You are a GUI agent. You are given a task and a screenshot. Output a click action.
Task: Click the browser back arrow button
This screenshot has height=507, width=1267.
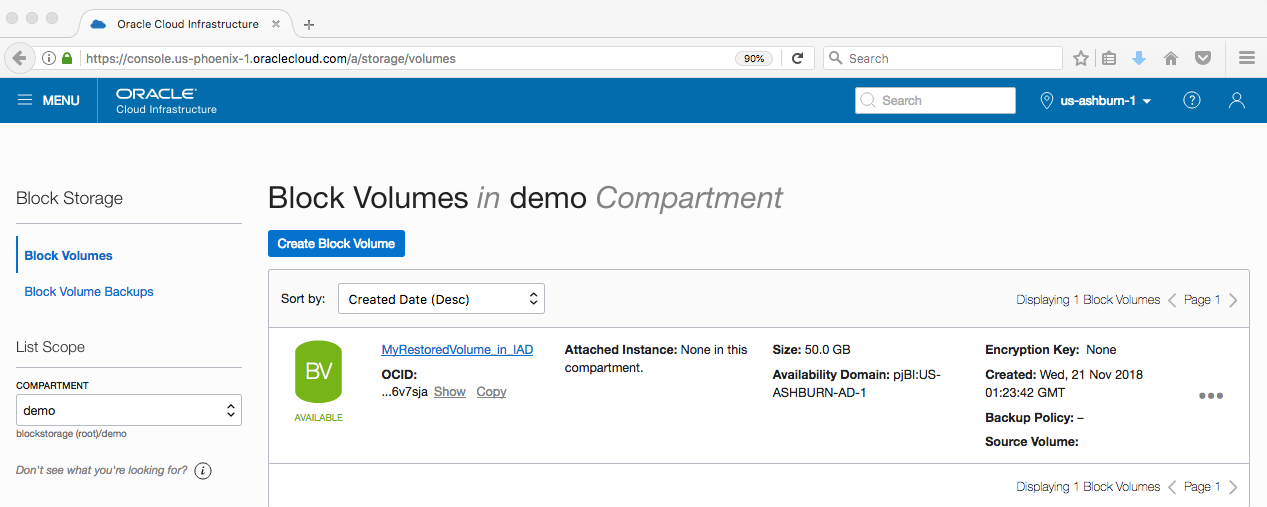coord(19,58)
